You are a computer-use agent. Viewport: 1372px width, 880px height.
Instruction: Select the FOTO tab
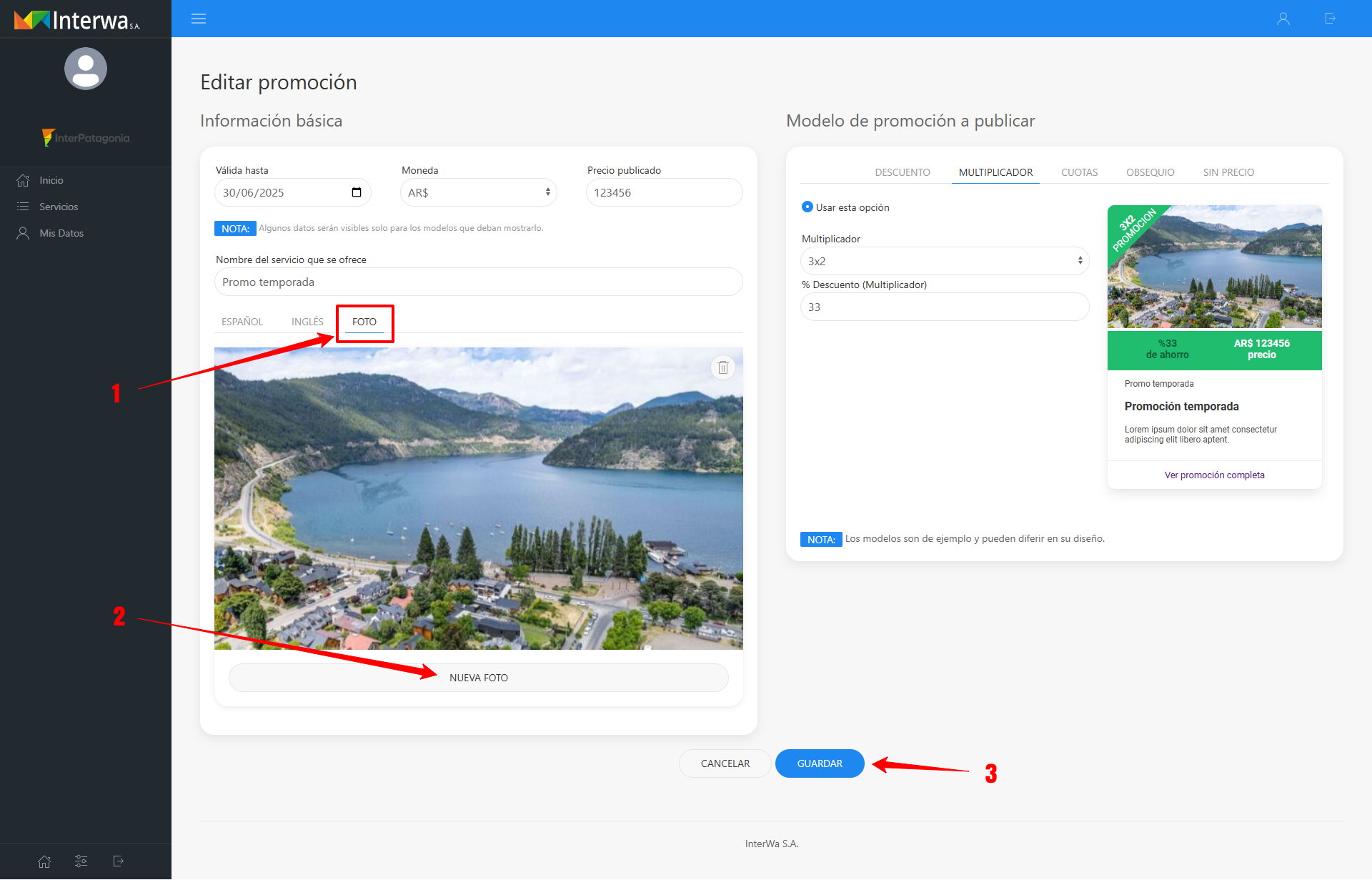[x=364, y=322]
